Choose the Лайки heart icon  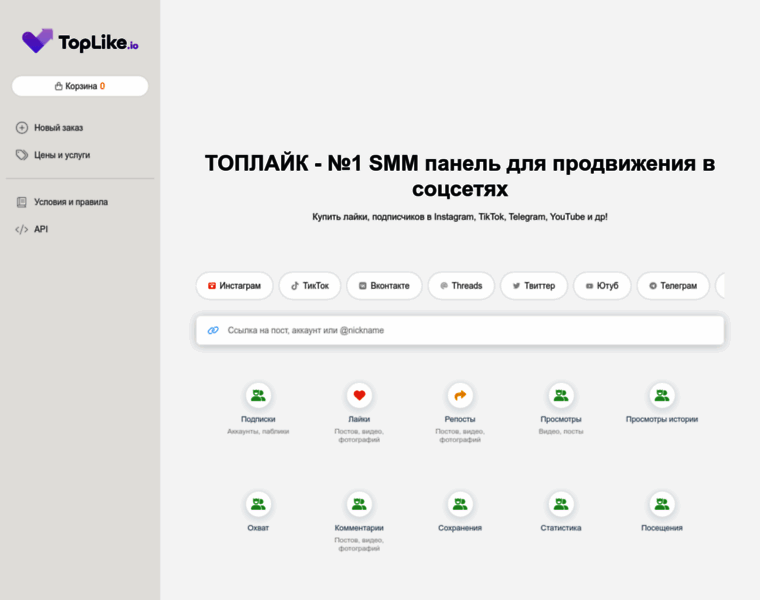(x=359, y=395)
